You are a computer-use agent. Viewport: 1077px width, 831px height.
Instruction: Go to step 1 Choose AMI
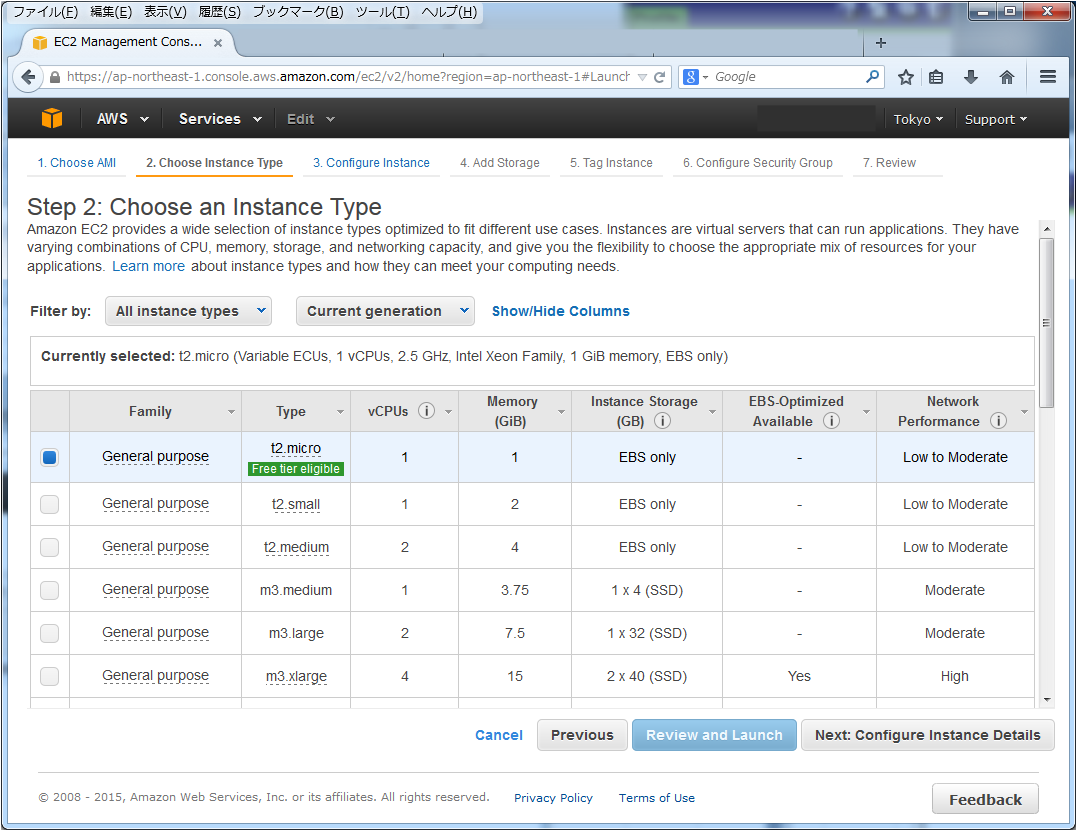click(x=76, y=163)
